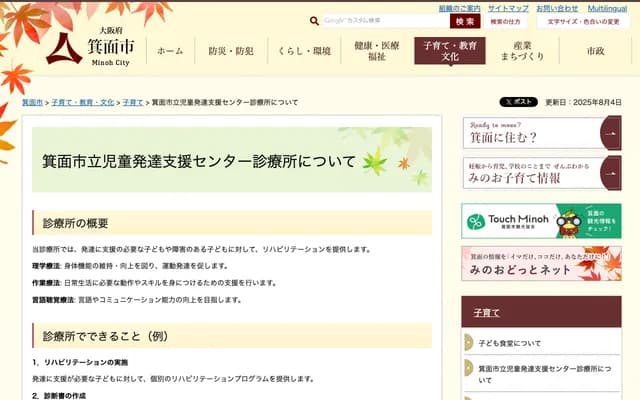Open the Touch Minoh tourism banner

[x=540, y=221]
